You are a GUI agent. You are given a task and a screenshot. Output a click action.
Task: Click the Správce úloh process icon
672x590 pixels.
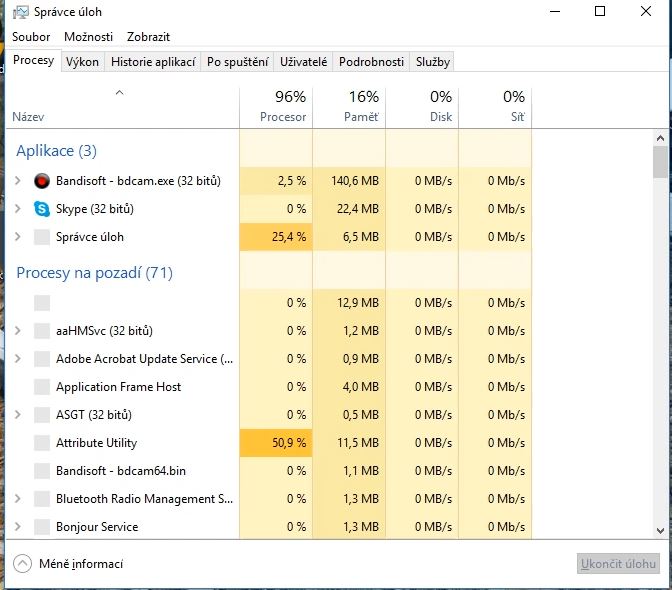click(x=42, y=237)
